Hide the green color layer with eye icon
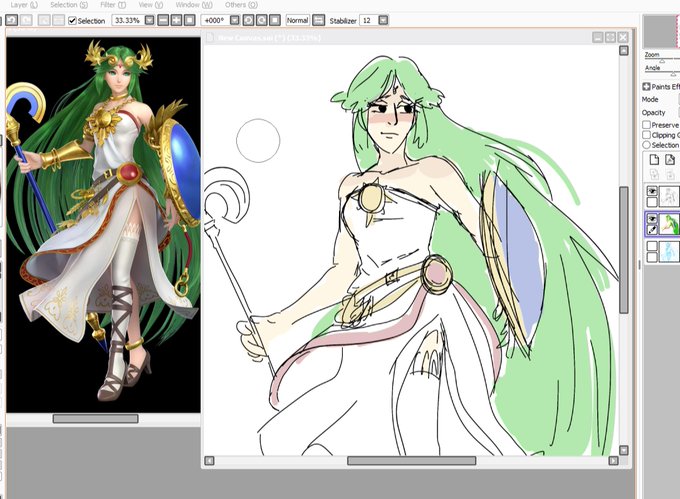This screenshot has height=499, width=680. pos(652,219)
